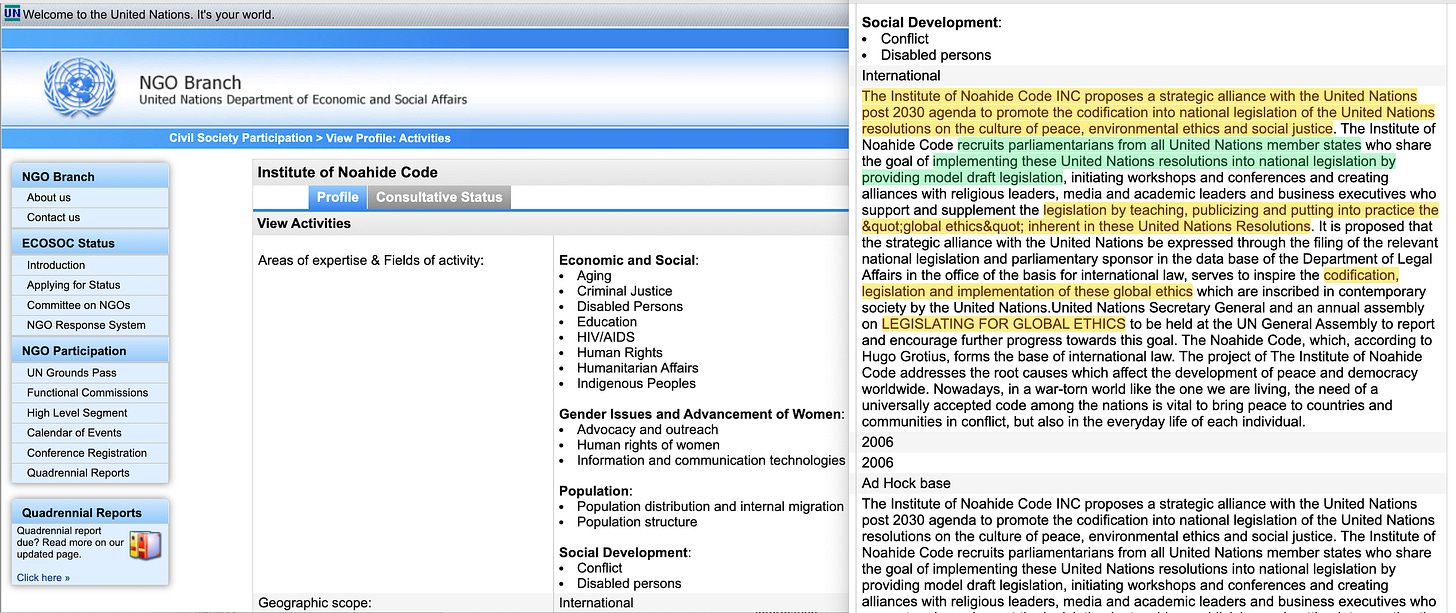Open the Introduction sidebar link
1456x613 pixels.
click(56, 265)
